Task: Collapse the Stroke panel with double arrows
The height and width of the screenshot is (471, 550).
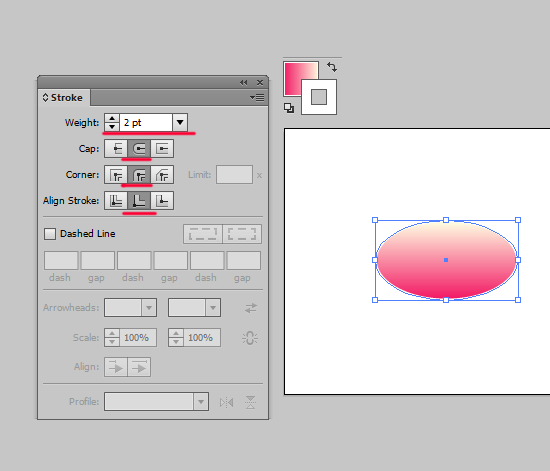Action: (x=243, y=82)
